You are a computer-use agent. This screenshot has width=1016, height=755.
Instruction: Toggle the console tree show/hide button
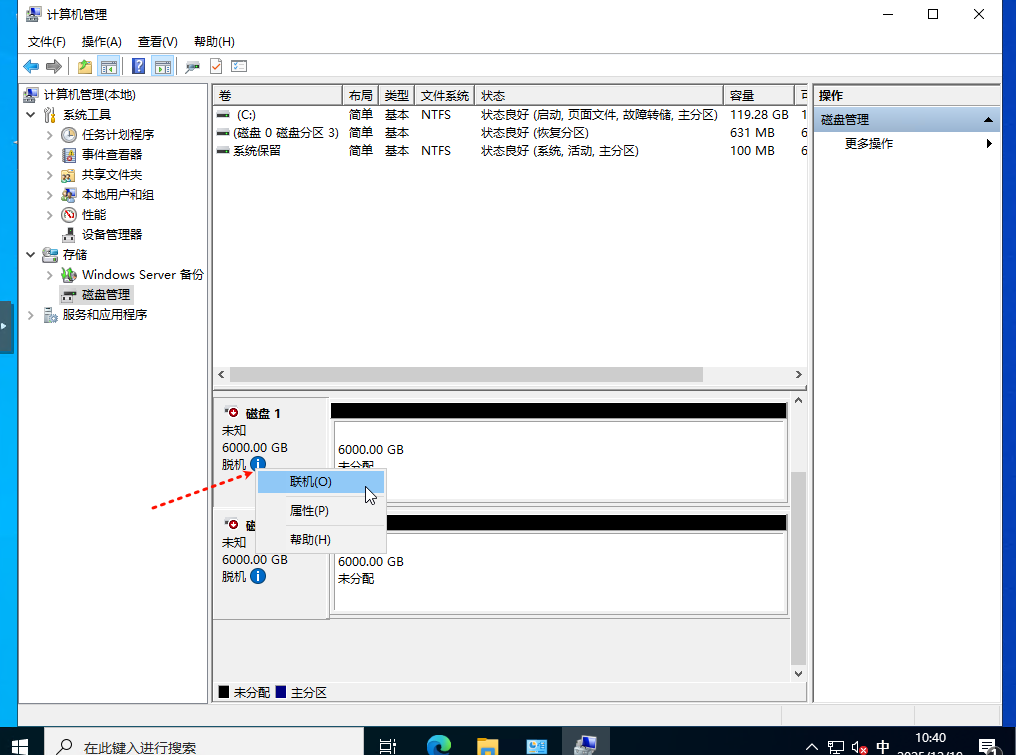[x=109, y=67]
